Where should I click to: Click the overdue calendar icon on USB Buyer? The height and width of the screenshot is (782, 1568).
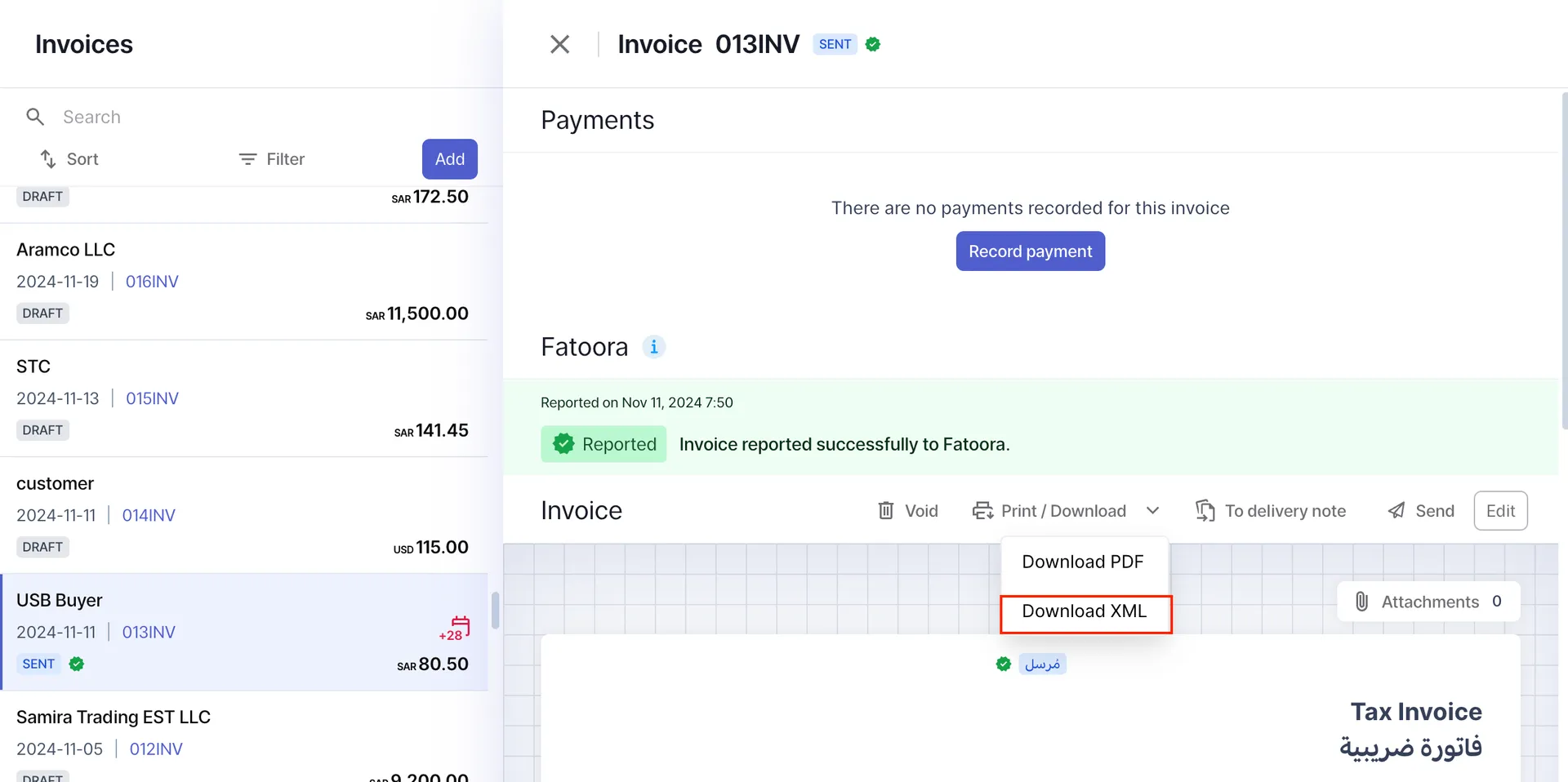click(460, 627)
